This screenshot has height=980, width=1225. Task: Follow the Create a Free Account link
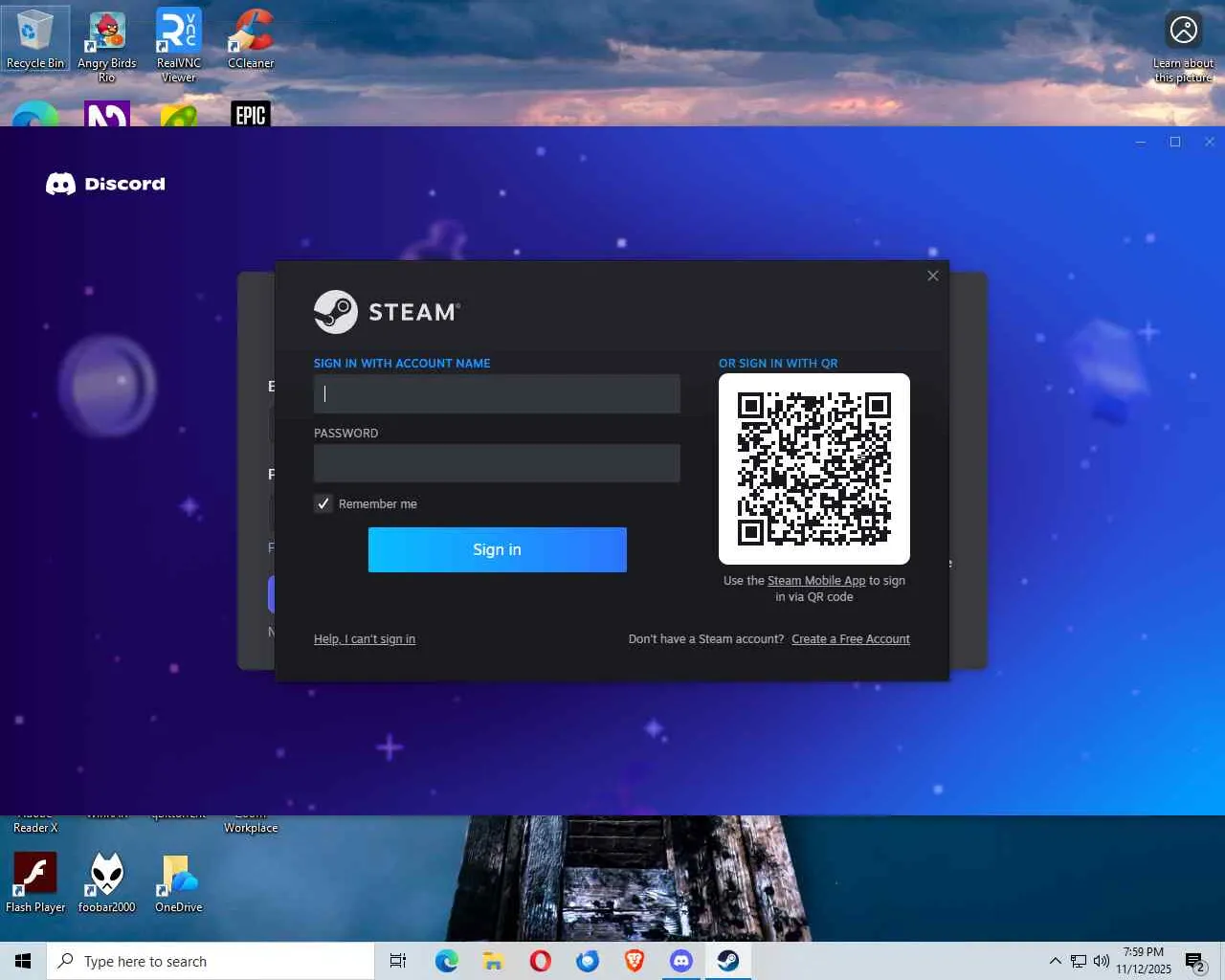tap(851, 639)
